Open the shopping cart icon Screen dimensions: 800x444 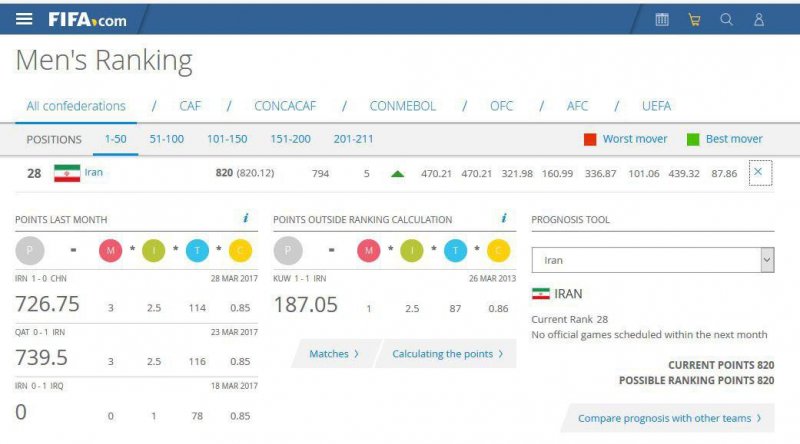tap(694, 19)
